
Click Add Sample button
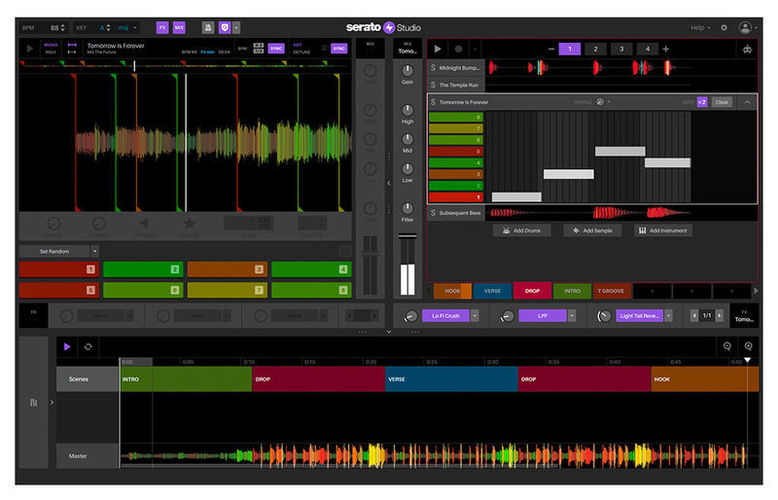point(592,231)
